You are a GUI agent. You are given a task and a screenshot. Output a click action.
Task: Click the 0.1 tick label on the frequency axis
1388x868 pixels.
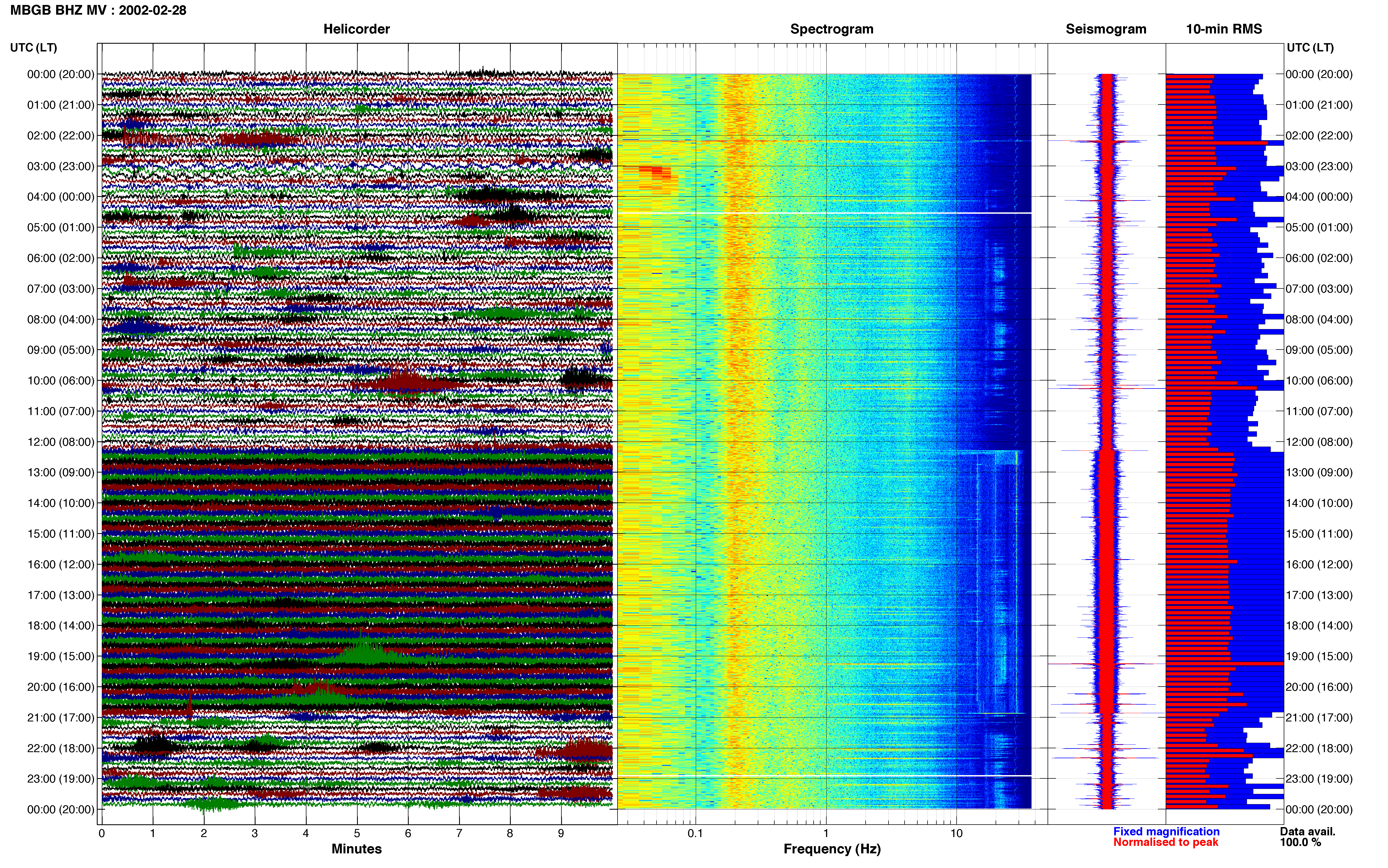point(695,833)
